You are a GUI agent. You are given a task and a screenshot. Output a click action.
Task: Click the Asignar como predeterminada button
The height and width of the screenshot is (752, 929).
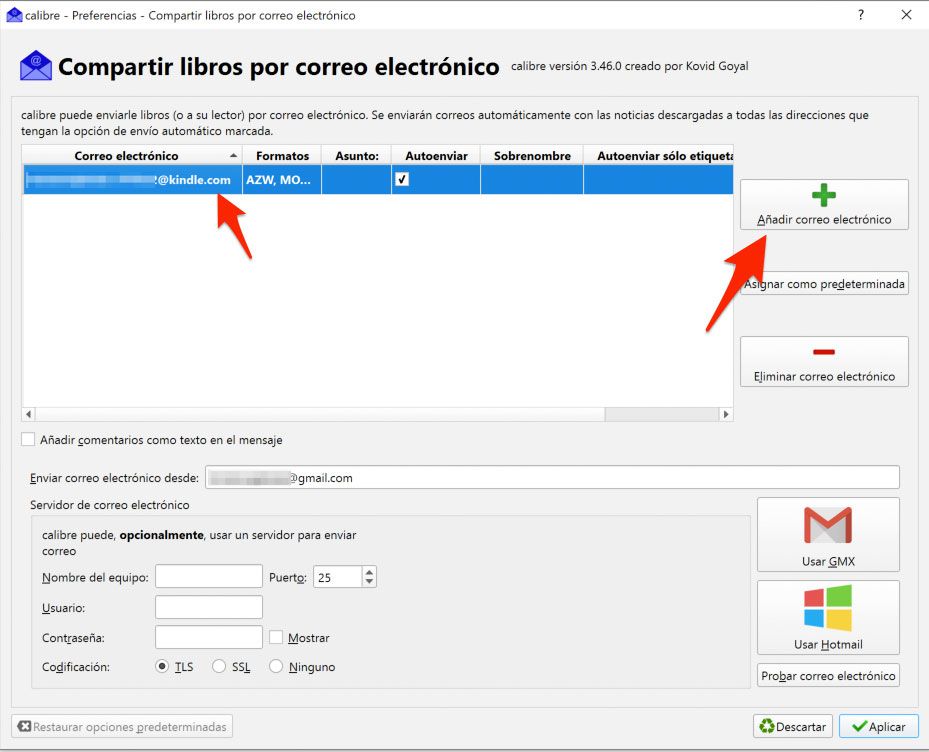point(824,284)
